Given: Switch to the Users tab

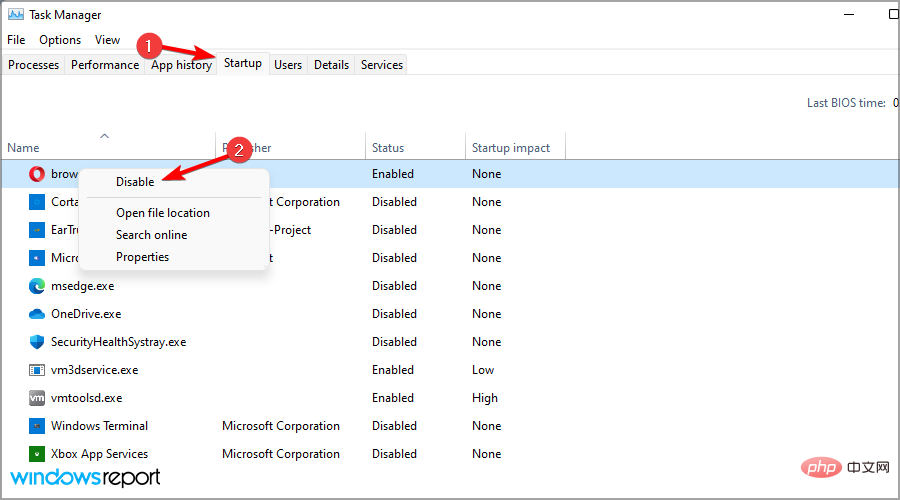Looking at the screenshot, I should tap(288, 65).
